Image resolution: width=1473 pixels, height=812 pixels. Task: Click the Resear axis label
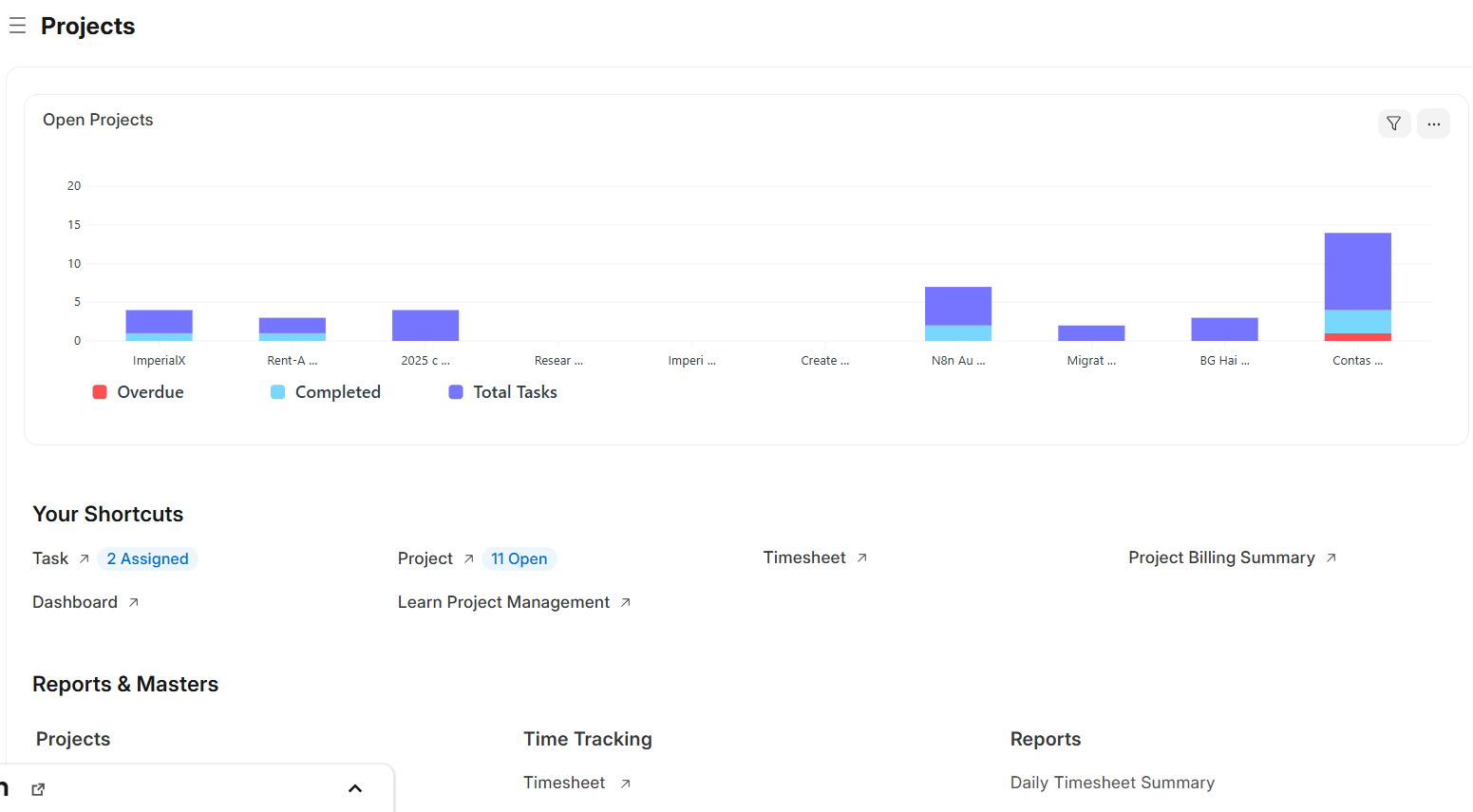pos(558,361)
